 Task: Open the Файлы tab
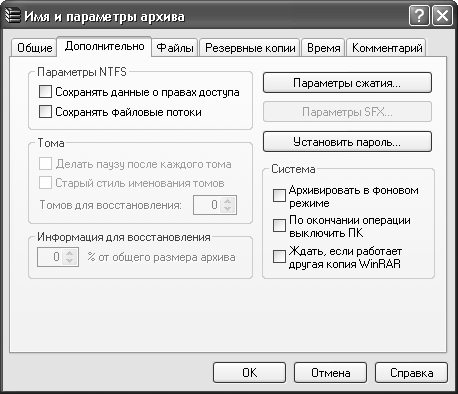(175, 48)
